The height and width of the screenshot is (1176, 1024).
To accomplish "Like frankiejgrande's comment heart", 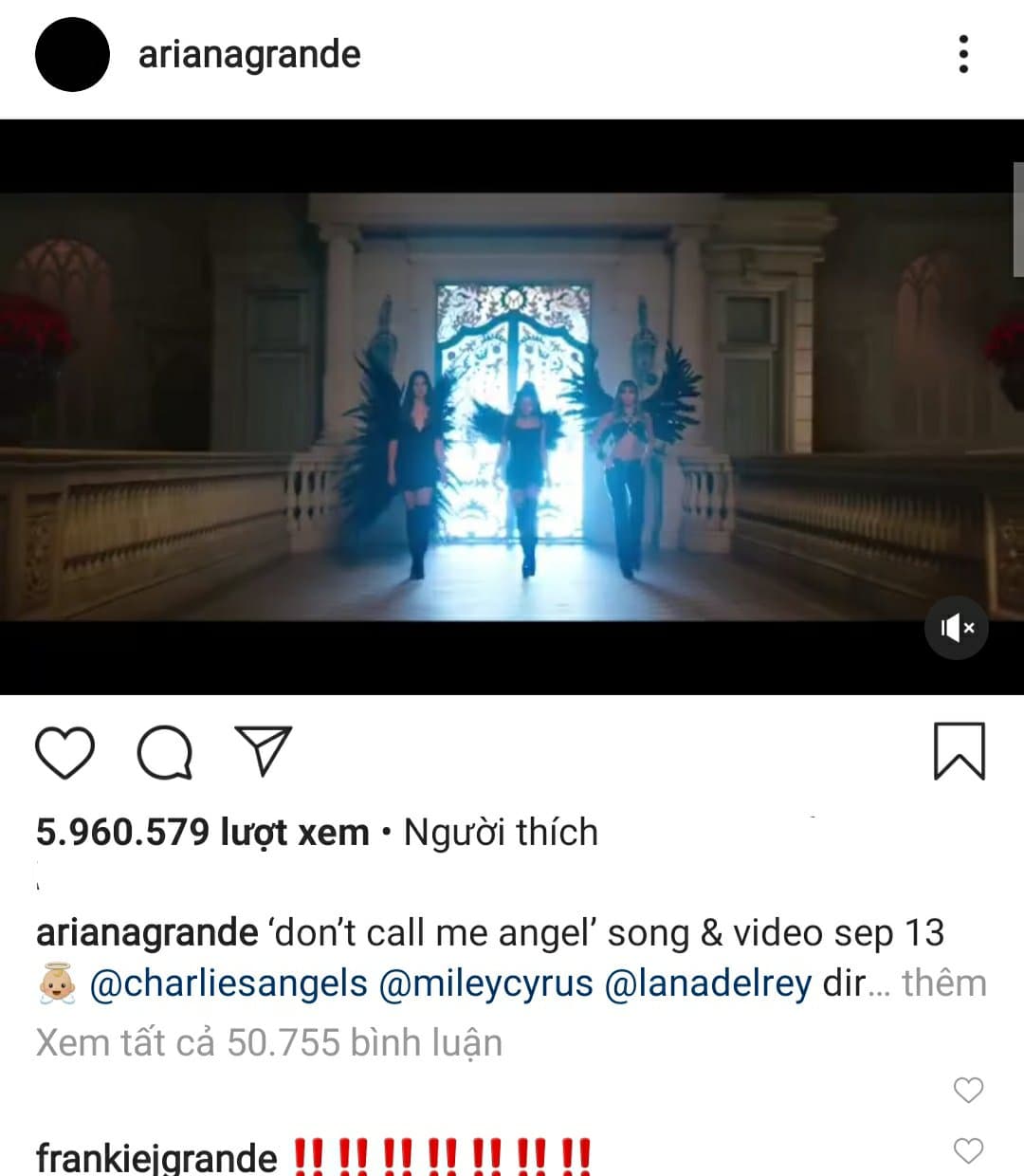I will pos(968,1151).
